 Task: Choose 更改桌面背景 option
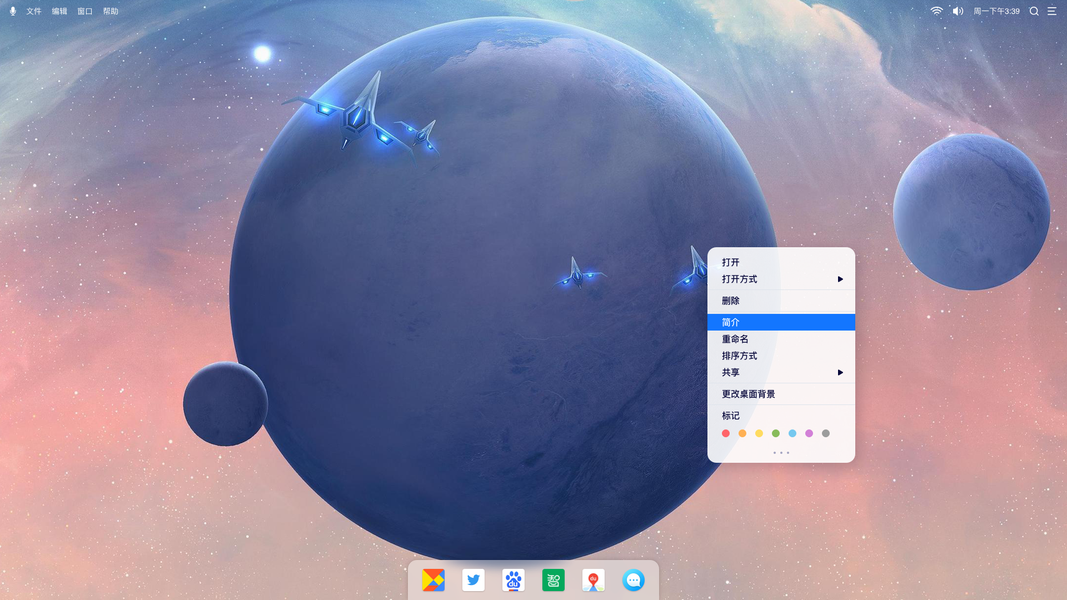click(781, 394)
